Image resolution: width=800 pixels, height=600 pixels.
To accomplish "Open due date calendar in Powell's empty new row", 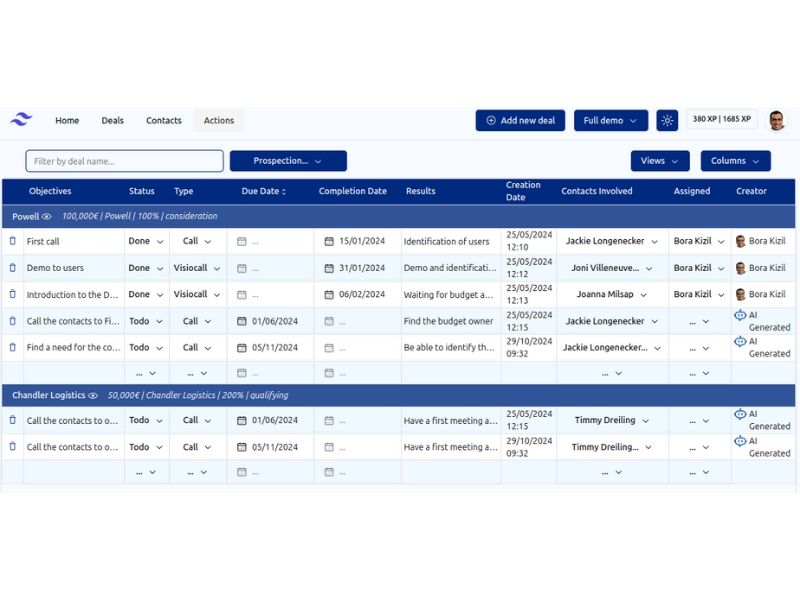I will [x=242, y=373].
